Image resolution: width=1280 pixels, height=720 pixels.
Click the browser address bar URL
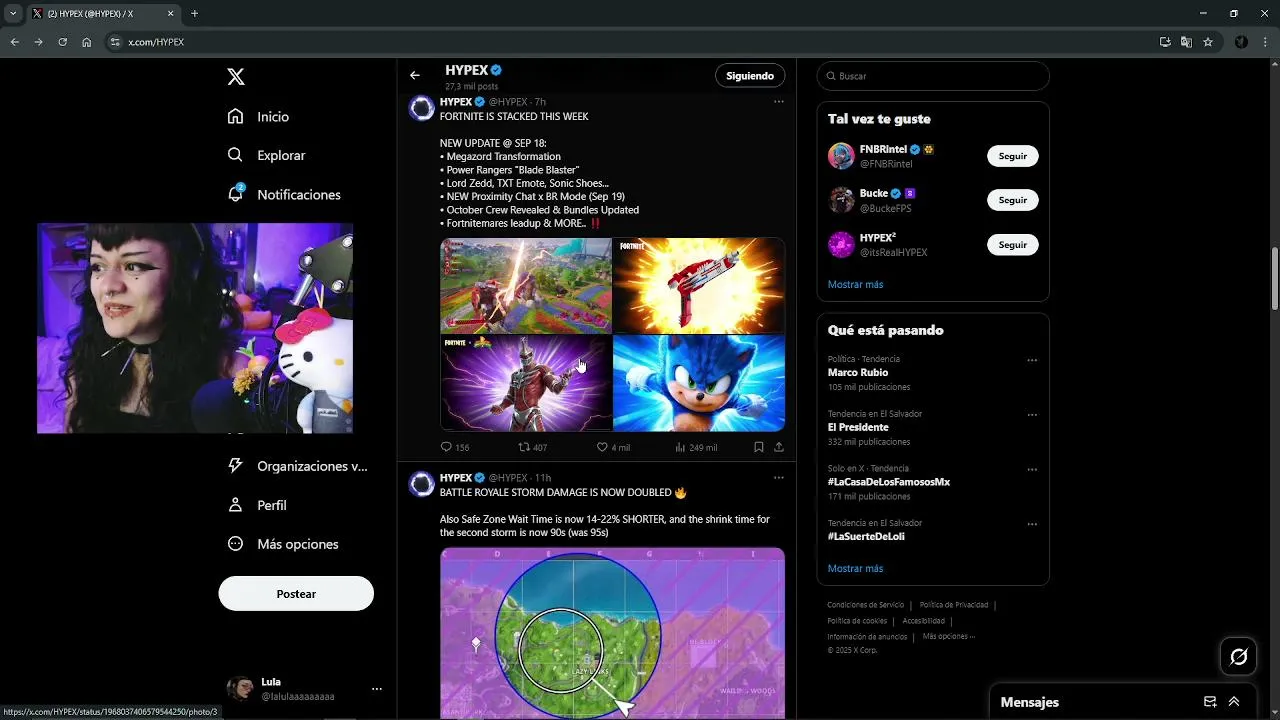click(x=156, y=42)
